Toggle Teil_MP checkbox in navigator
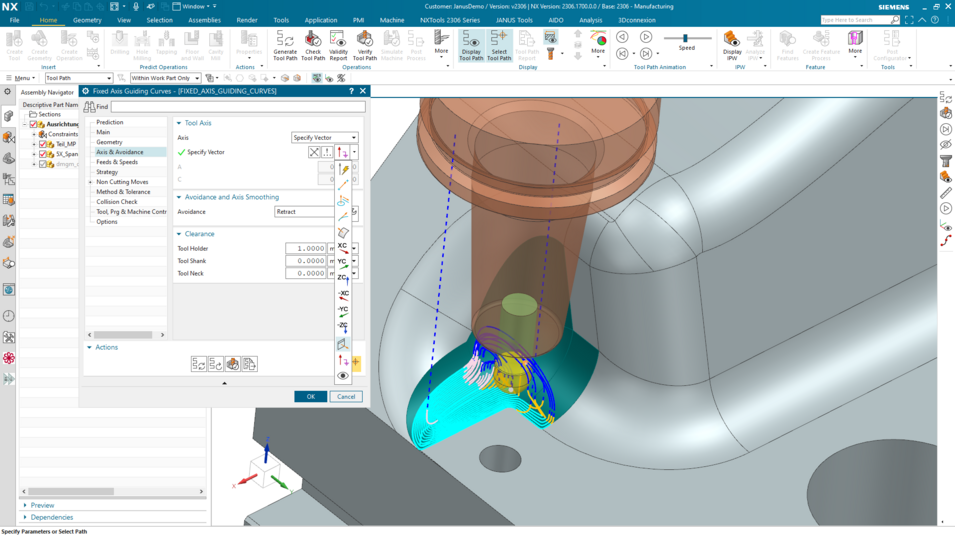 click(x=43, y=144)
